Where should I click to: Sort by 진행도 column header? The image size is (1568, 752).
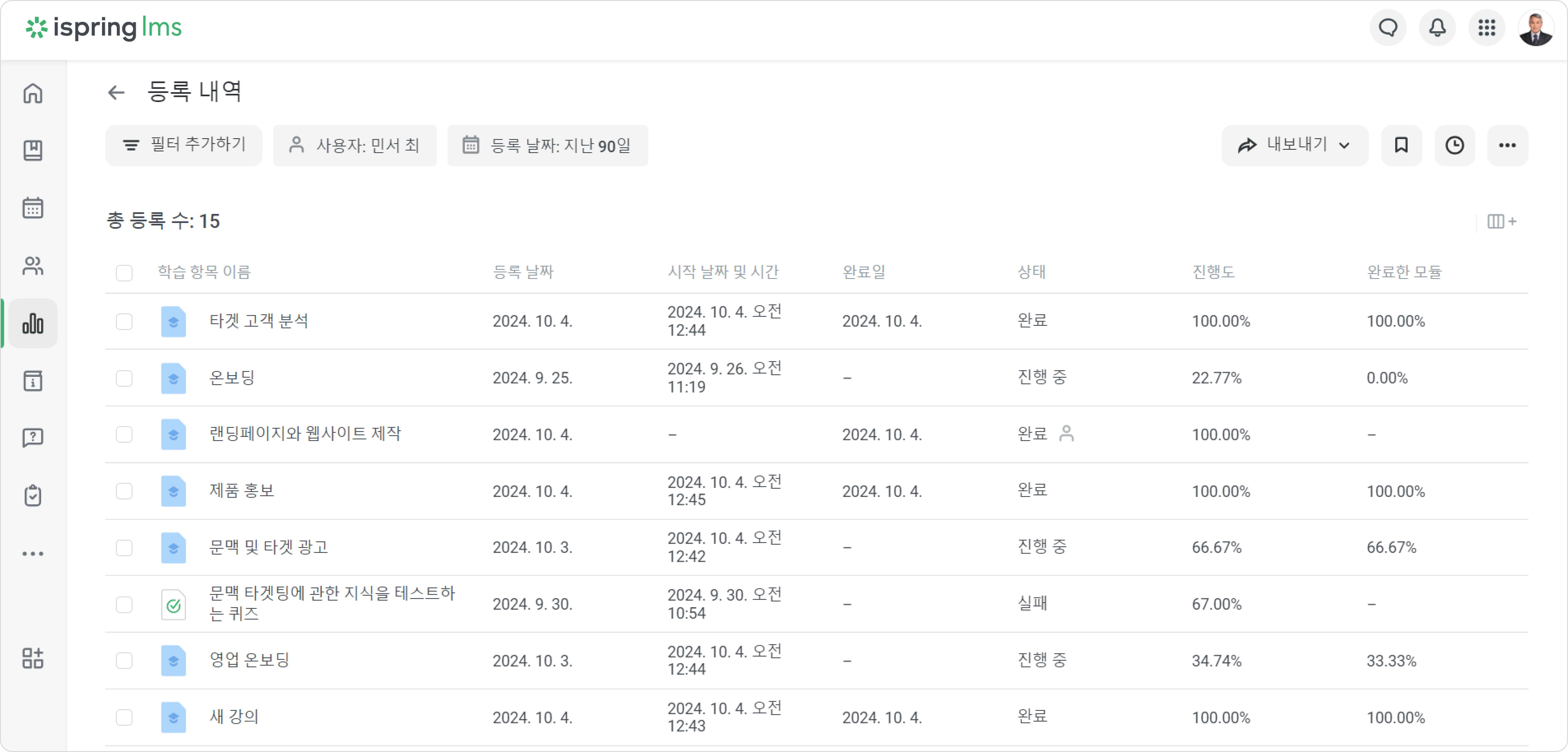point(1213,272)
